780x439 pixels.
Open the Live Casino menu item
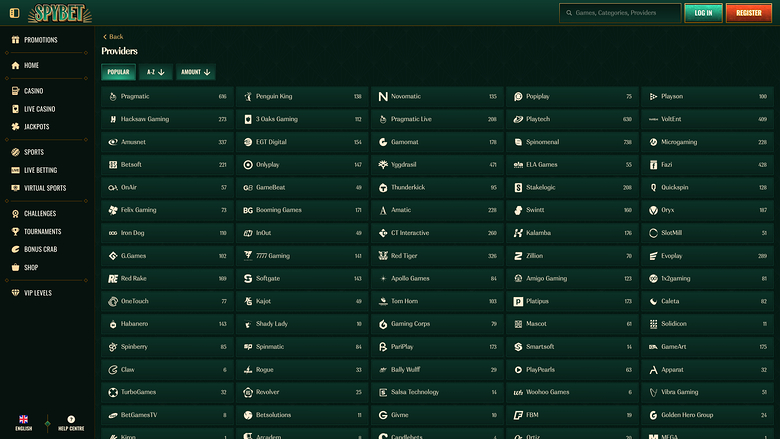click(x=40, y=109)
